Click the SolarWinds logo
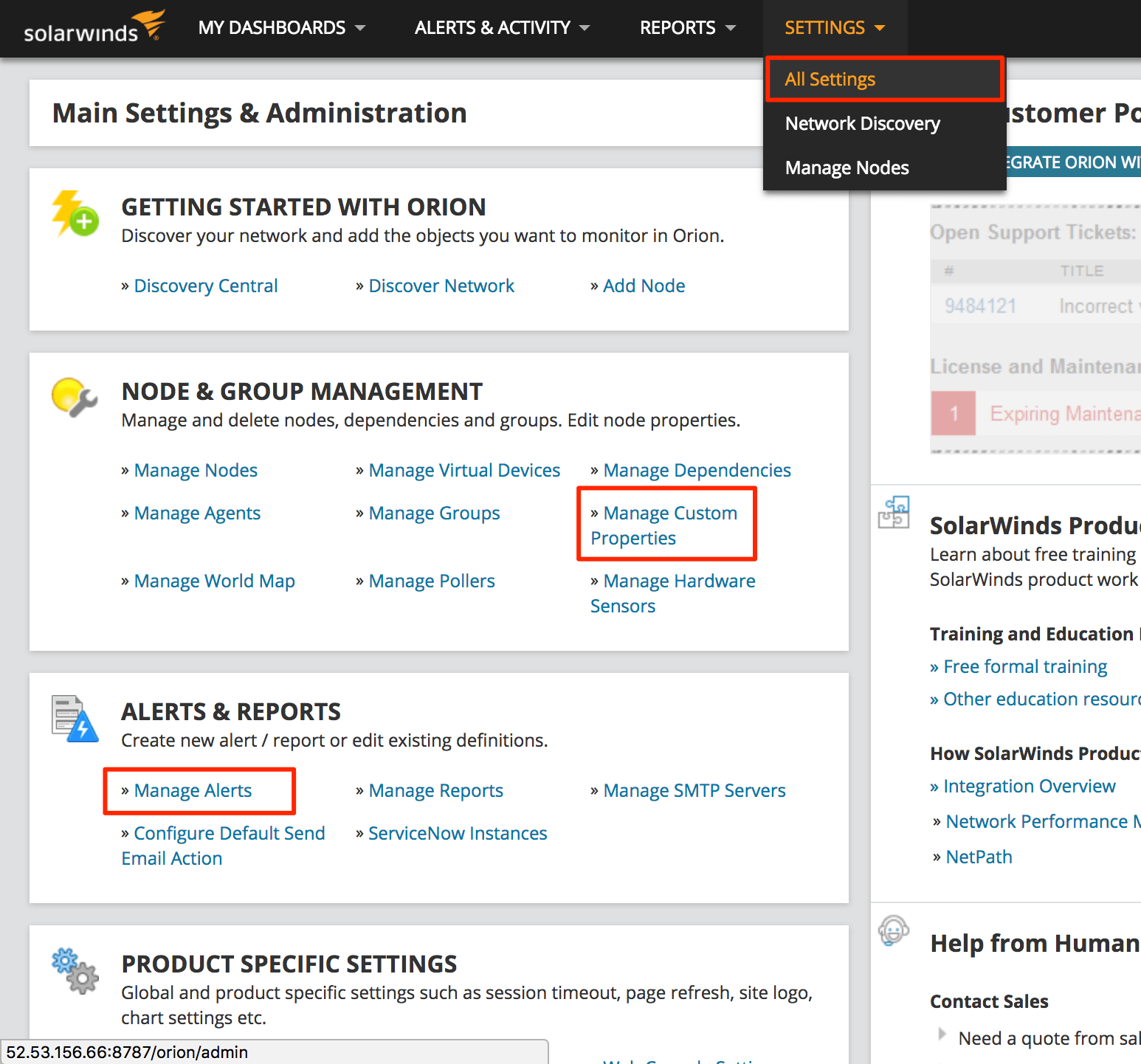 (x=94, y=27)
